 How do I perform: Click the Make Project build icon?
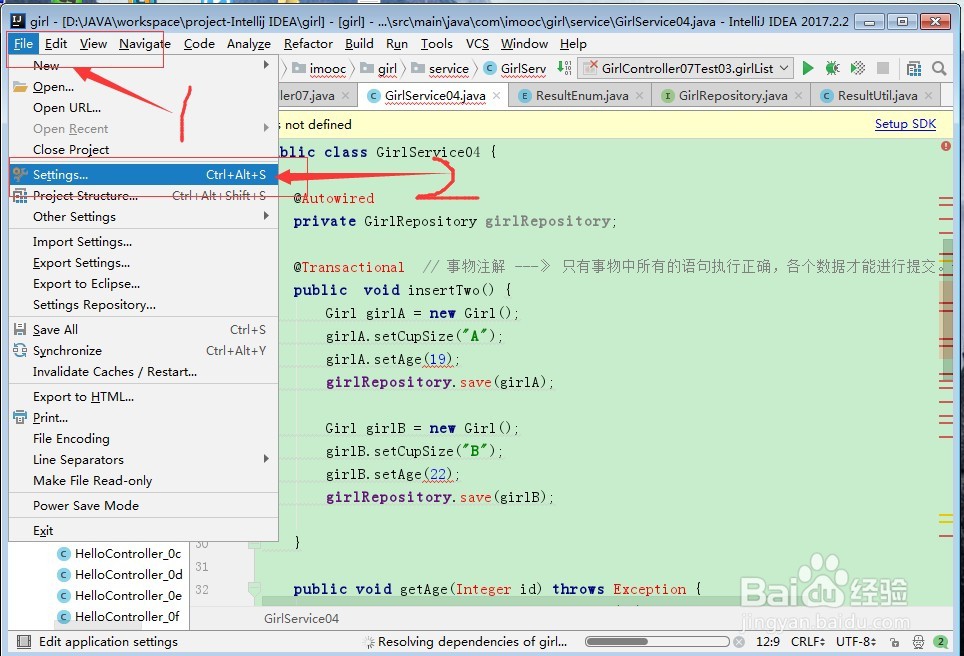[564, 68]
